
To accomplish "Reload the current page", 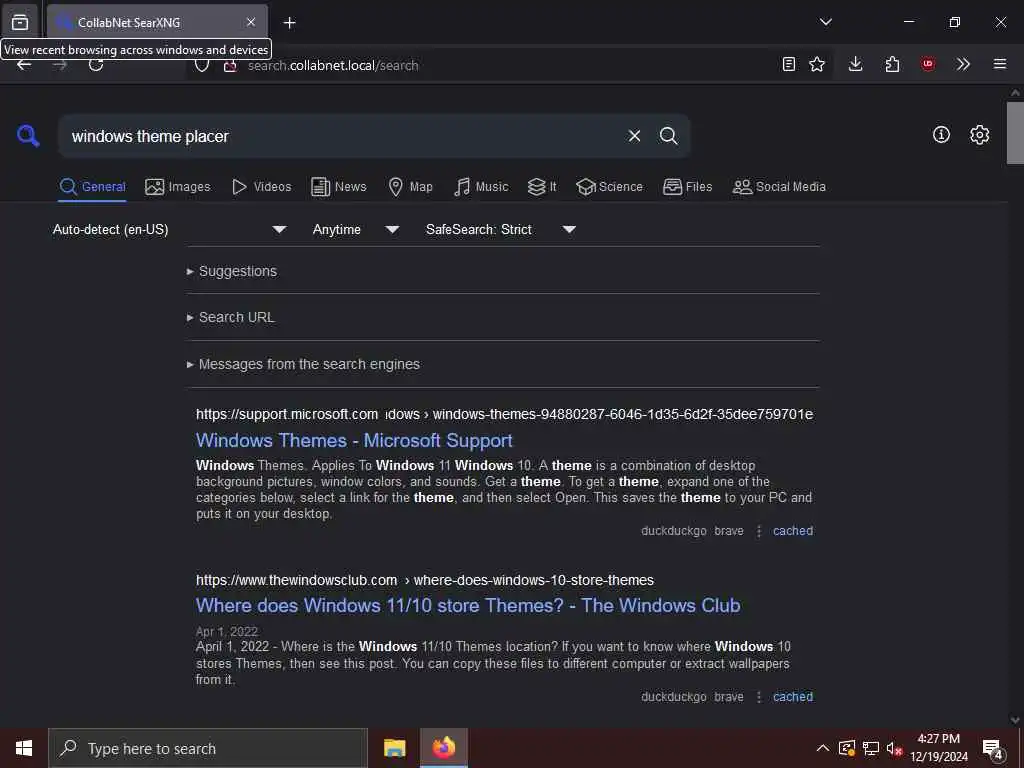I will click(x=96, y=65).
